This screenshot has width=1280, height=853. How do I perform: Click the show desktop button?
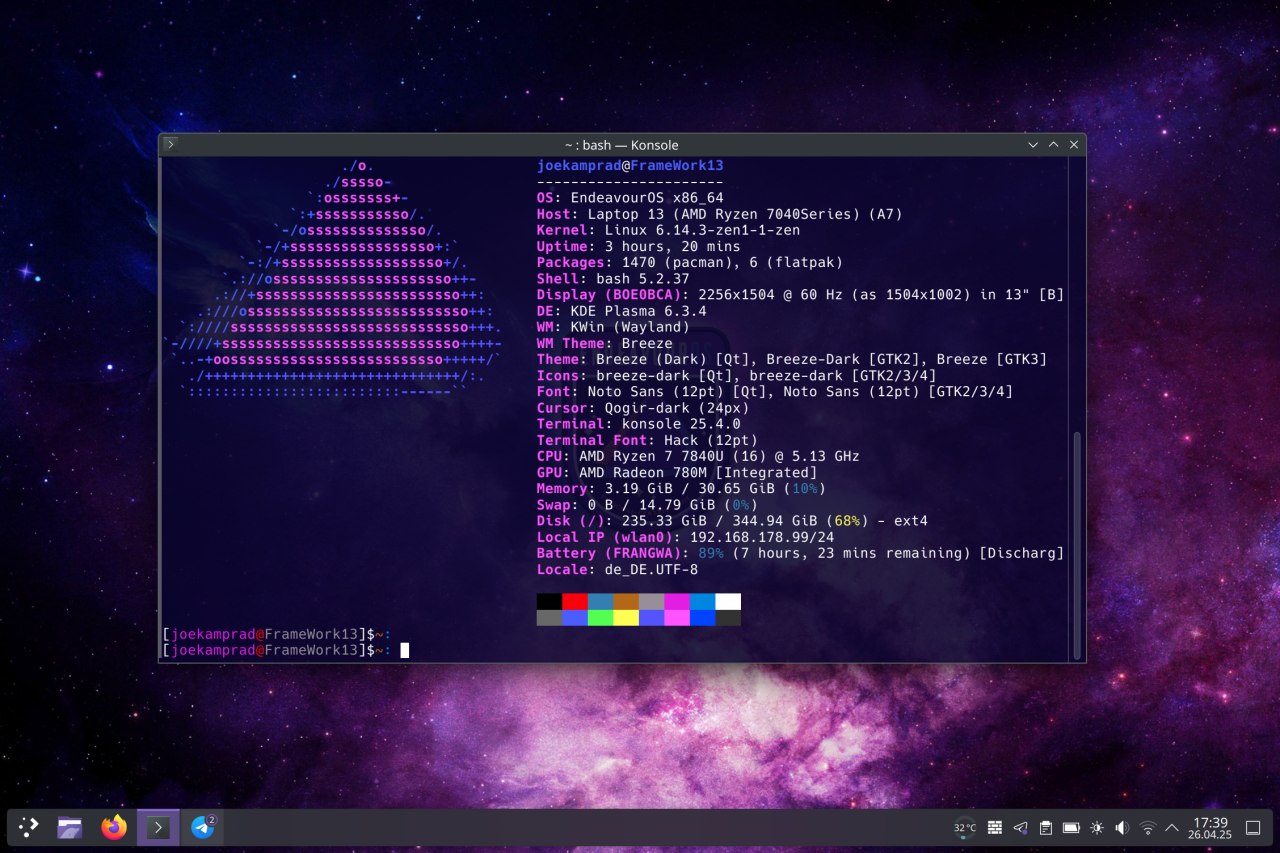tap(1253, 828)
